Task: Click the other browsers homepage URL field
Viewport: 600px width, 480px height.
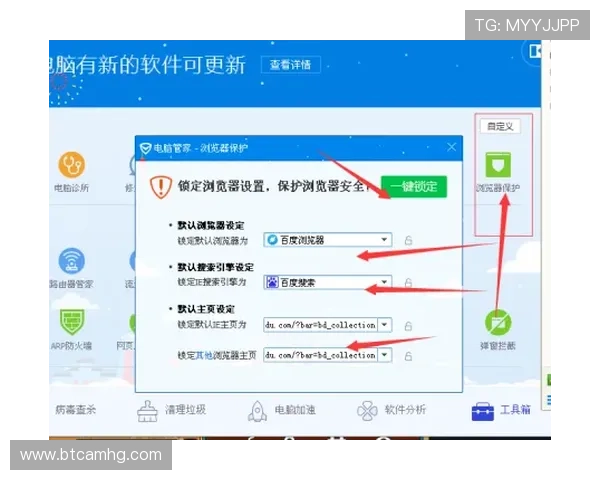Action: click(321, 355)
